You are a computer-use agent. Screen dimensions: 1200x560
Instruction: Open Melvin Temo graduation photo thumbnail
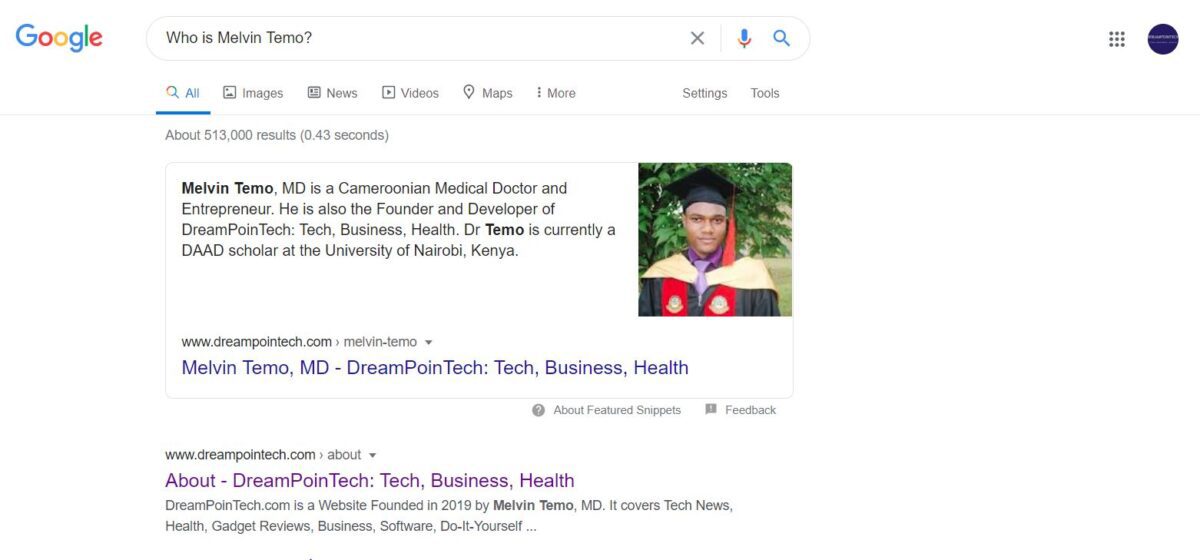715,240
